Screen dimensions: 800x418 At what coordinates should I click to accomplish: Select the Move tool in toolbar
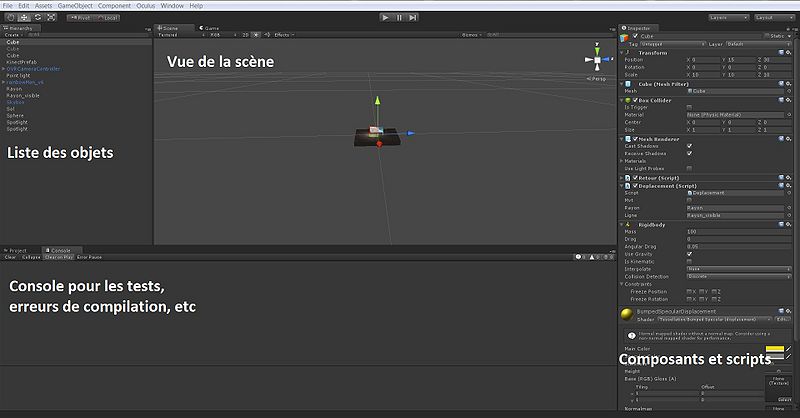[x=23, y=17]
